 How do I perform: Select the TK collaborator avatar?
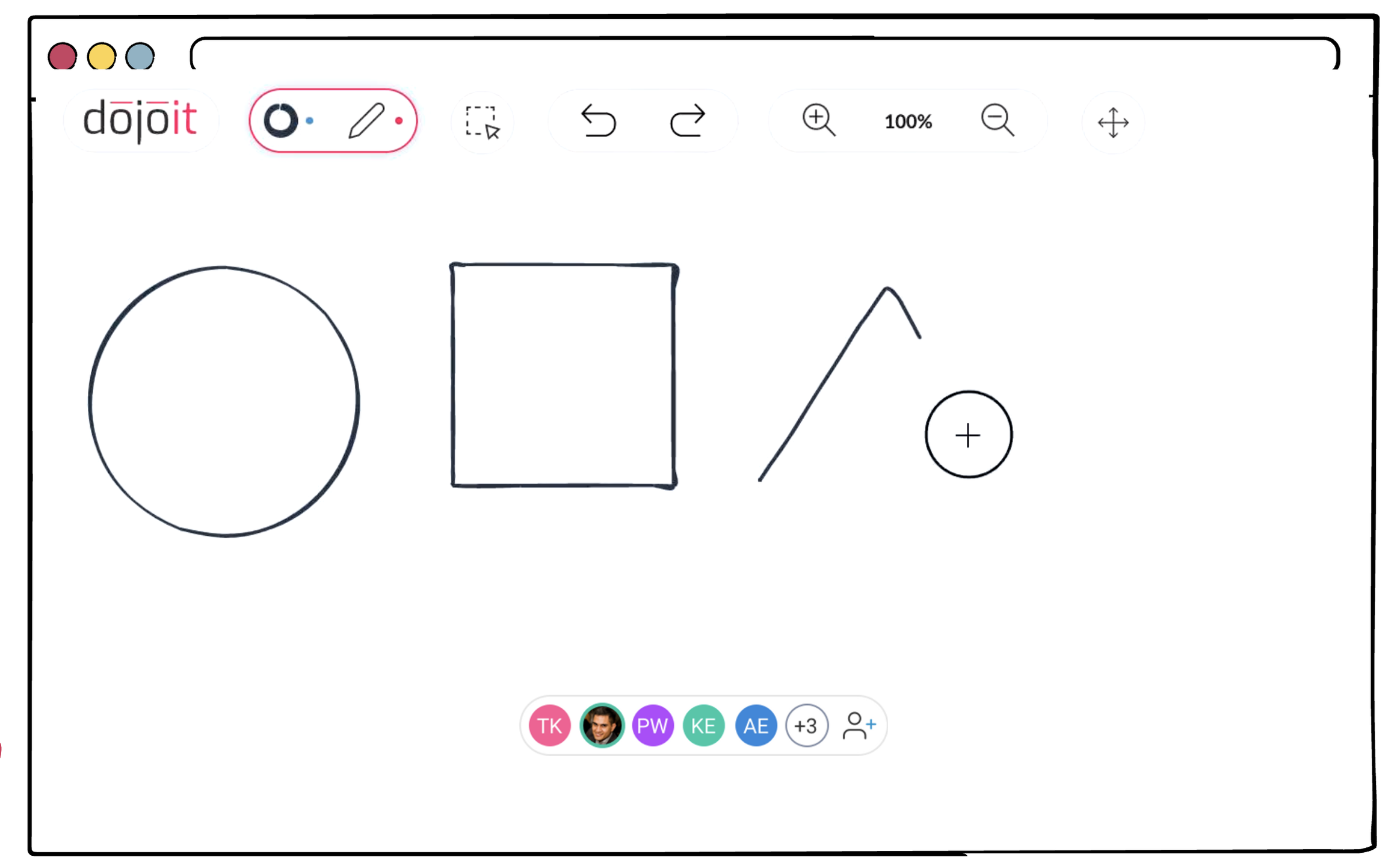tap(549, 726)
